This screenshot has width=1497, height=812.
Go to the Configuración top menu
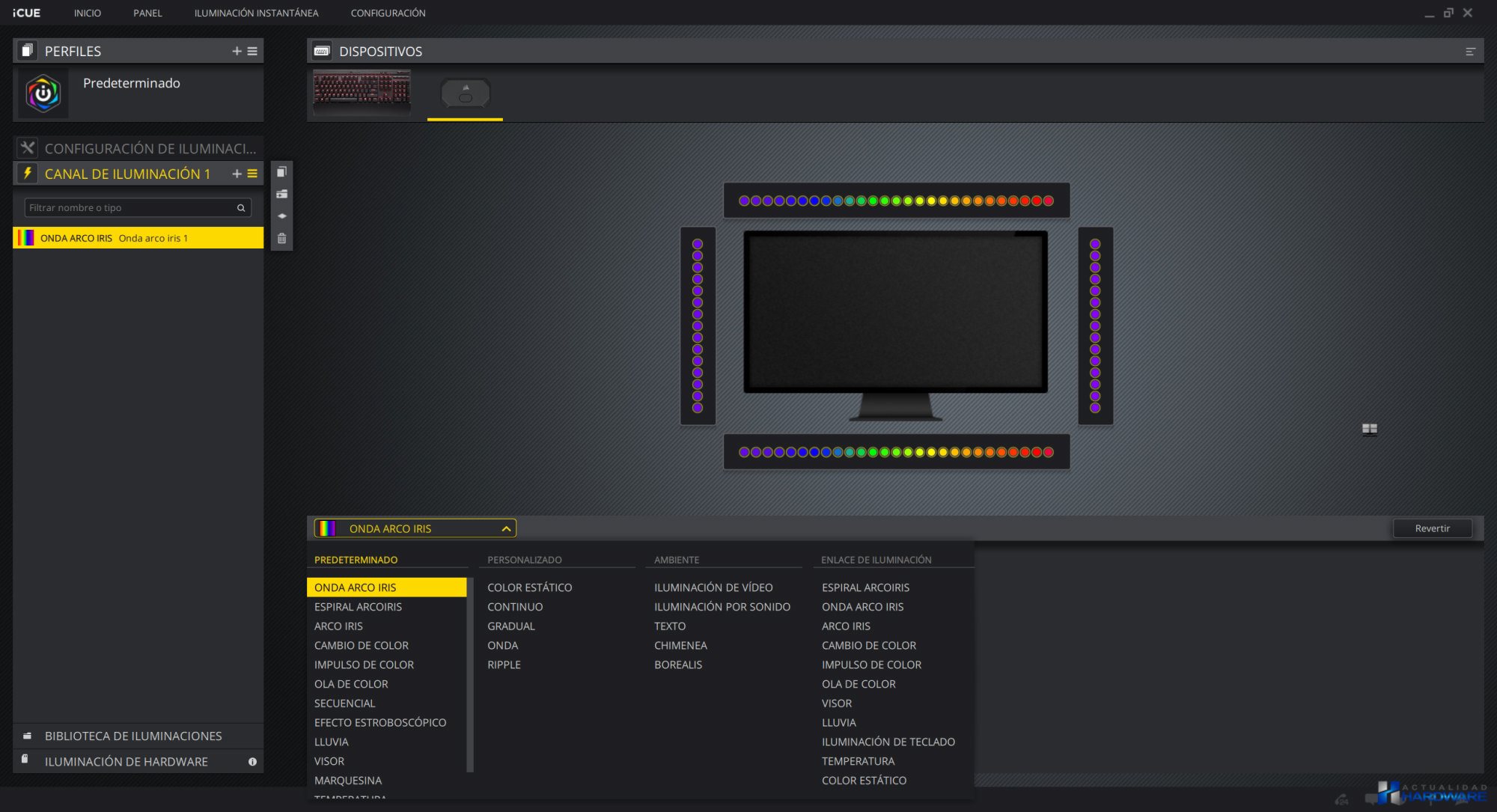coord(388,13)
